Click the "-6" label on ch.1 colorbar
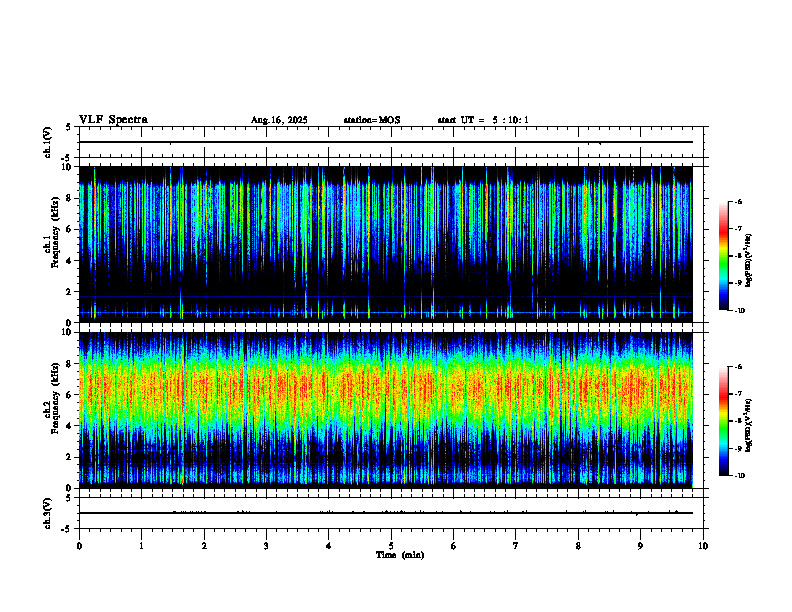 [x=738, y=201]
